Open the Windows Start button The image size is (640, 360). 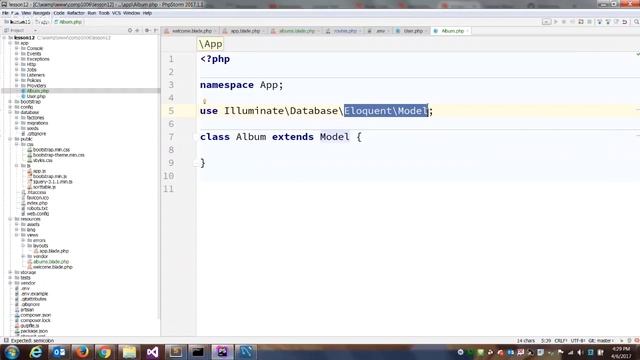(x=11, y=352)
